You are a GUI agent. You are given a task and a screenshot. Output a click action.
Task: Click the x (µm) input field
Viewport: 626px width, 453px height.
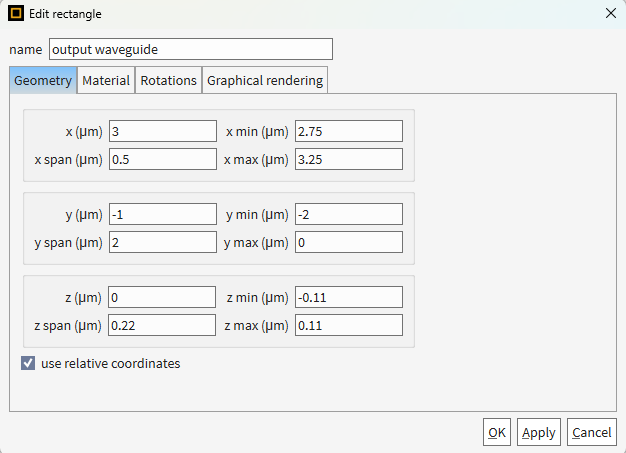163,131
